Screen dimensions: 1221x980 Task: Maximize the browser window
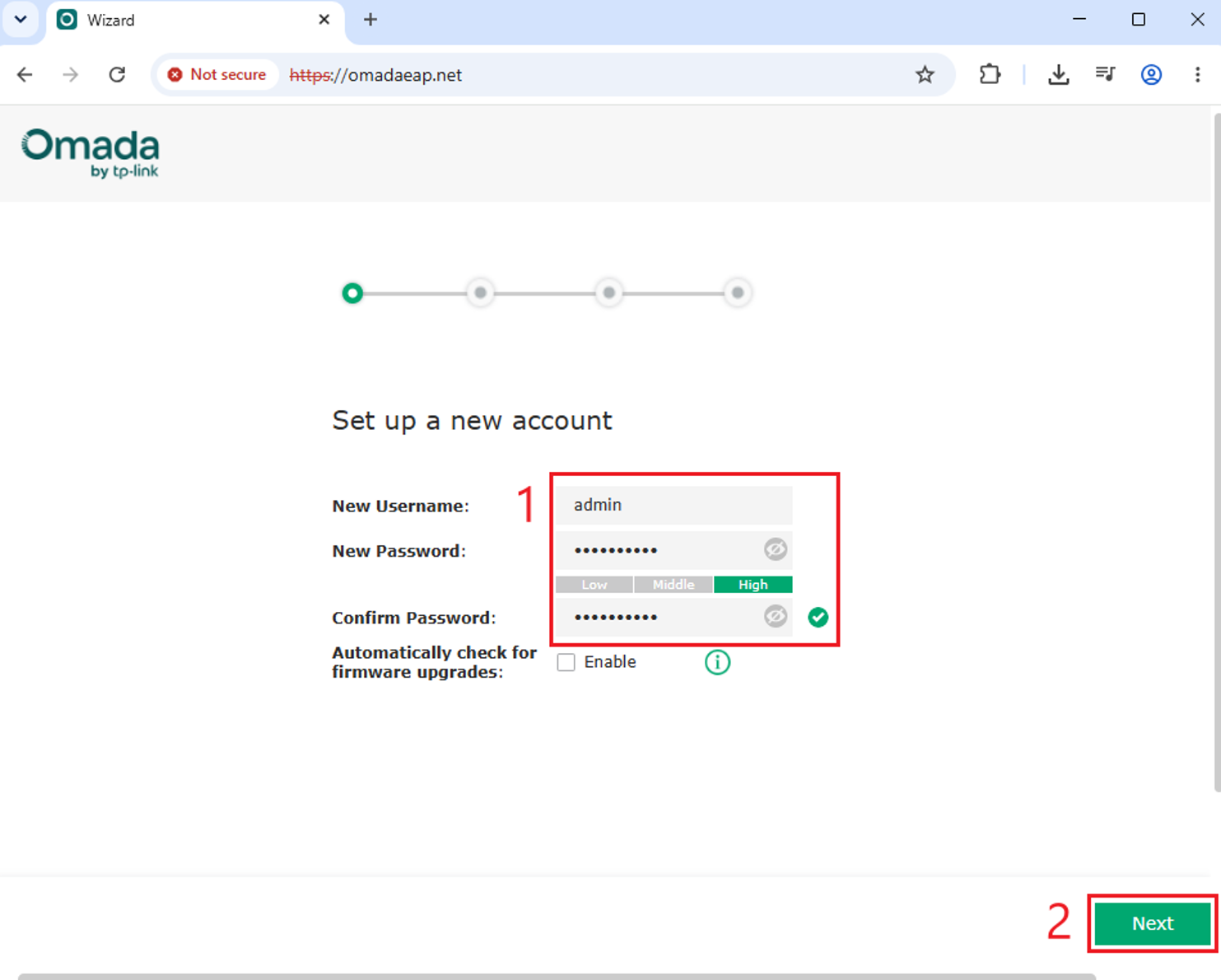click(1139, 20)
